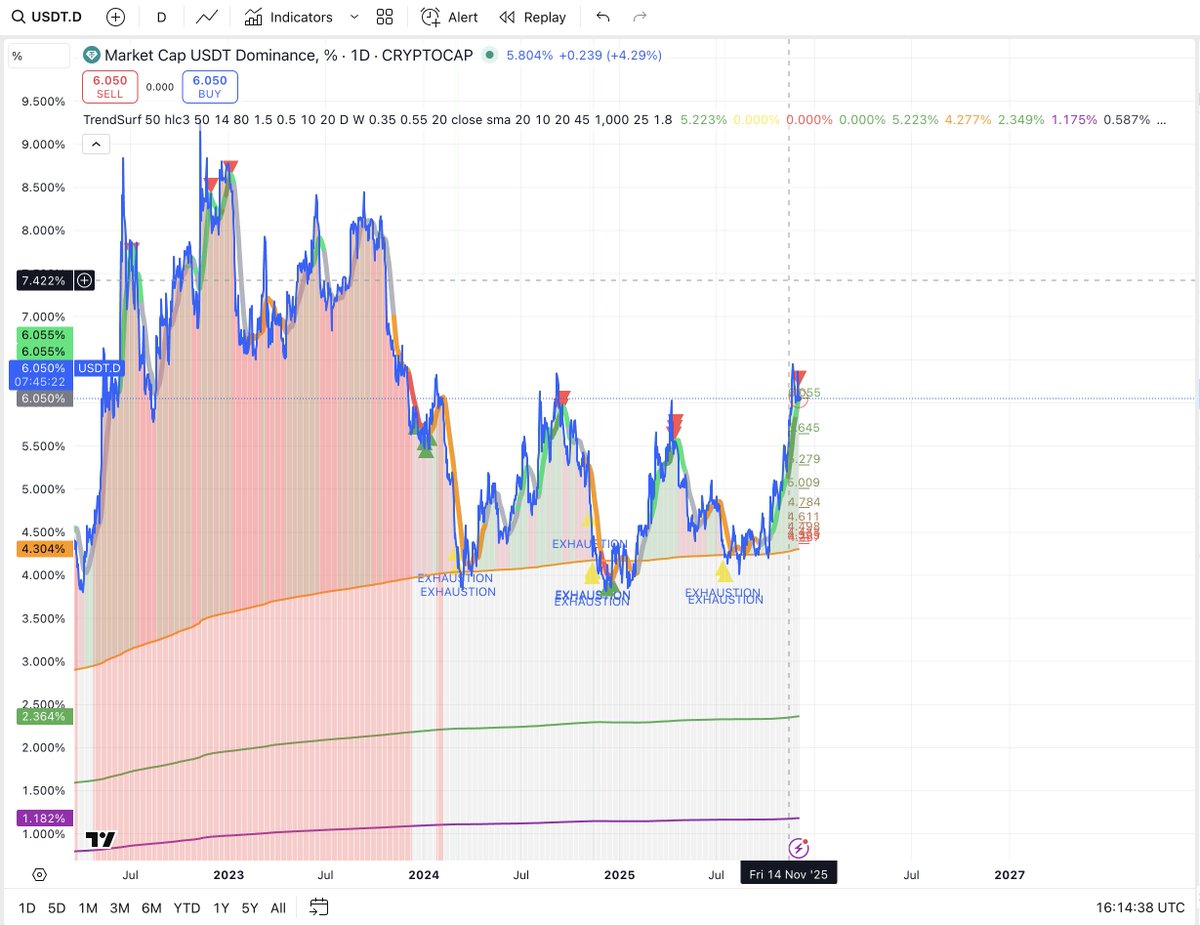
Task: Click the plus icon beside 7.422% price label
Action: [84, 281]
